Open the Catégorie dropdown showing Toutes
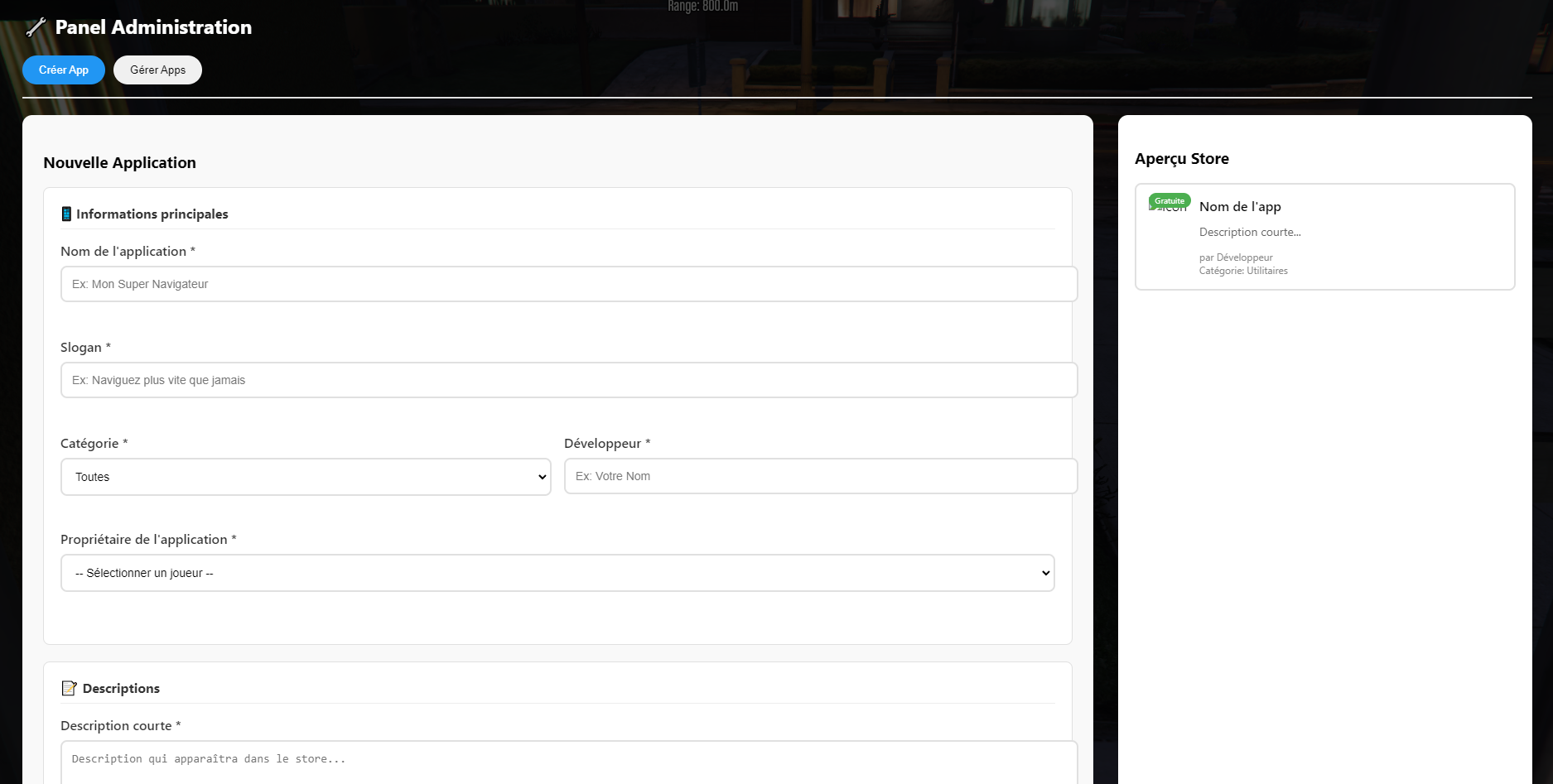 [x=306, y=477]
